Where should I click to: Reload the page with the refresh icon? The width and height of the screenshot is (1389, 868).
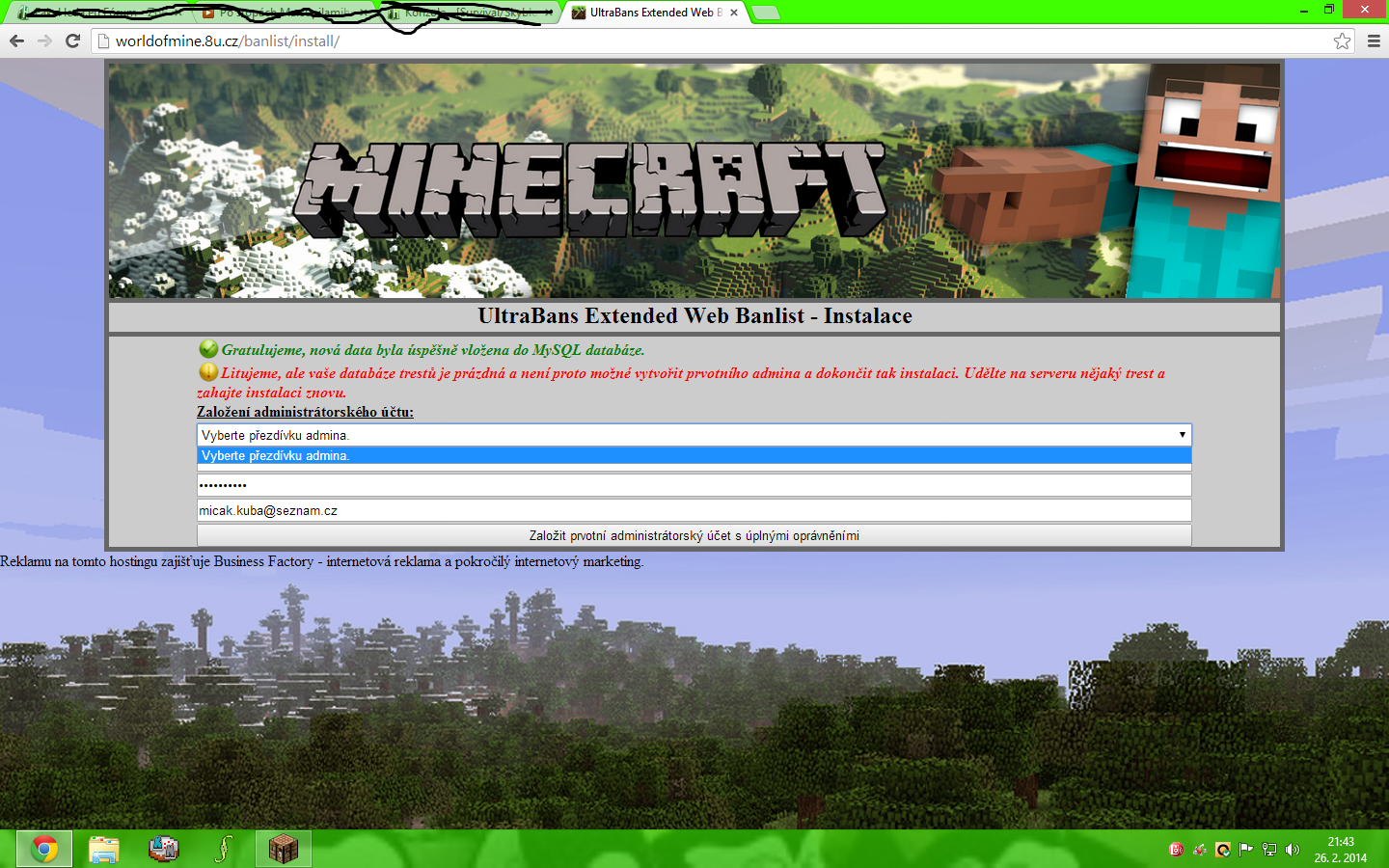tap(72, 41)
